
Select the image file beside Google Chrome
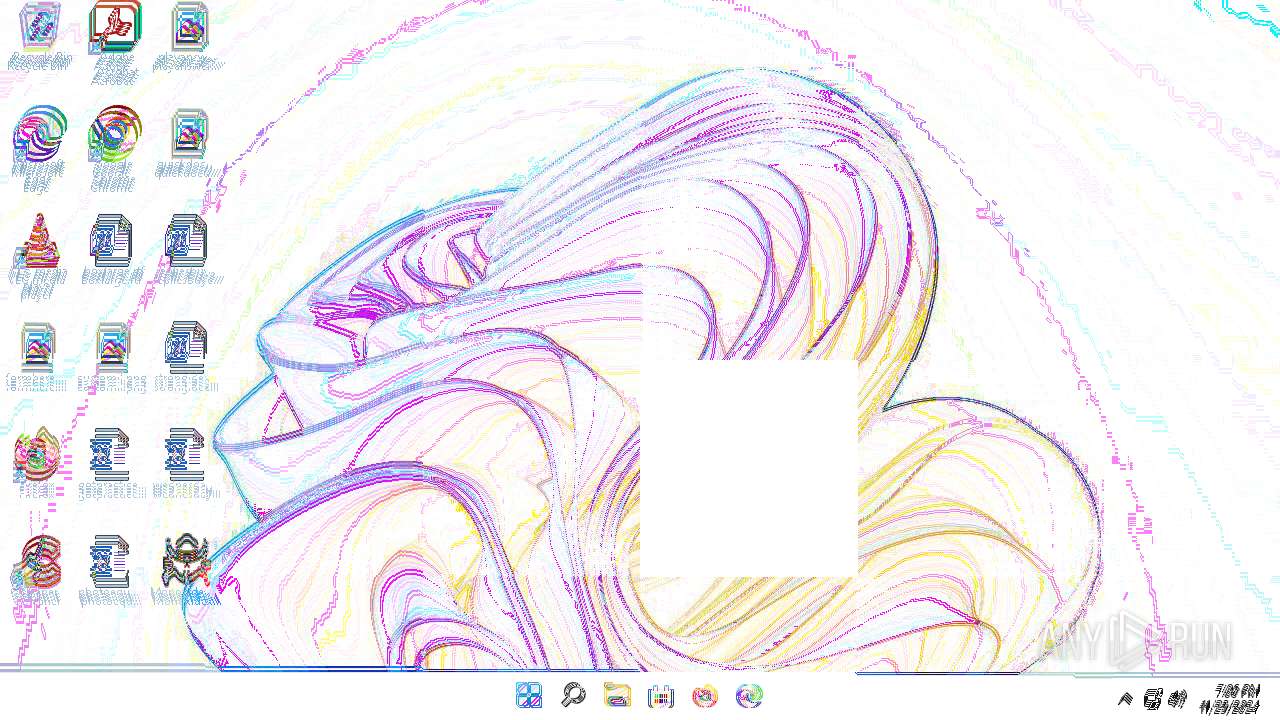point(189,143)
